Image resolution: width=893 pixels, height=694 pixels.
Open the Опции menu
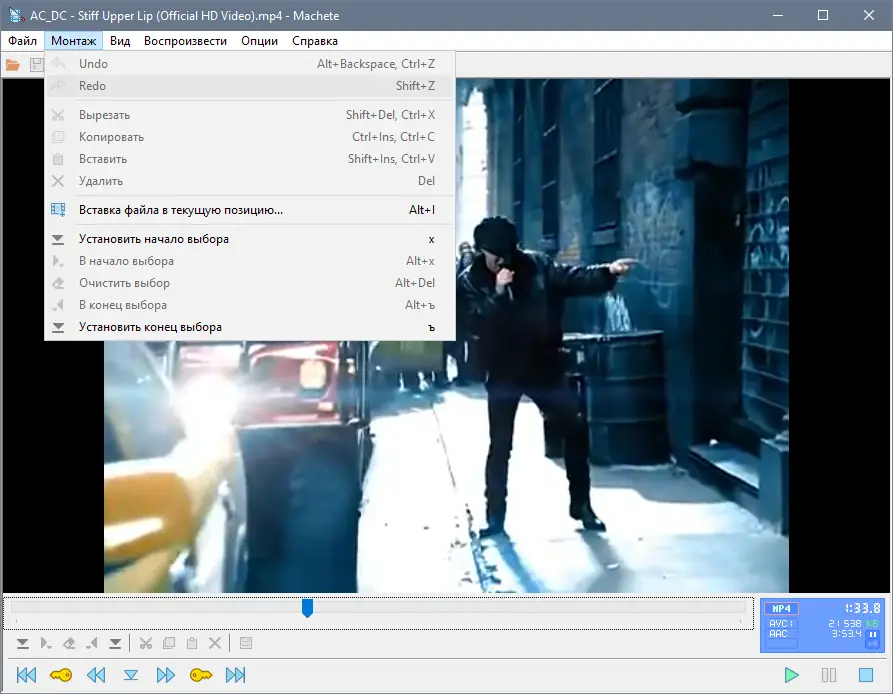(260, 41)
